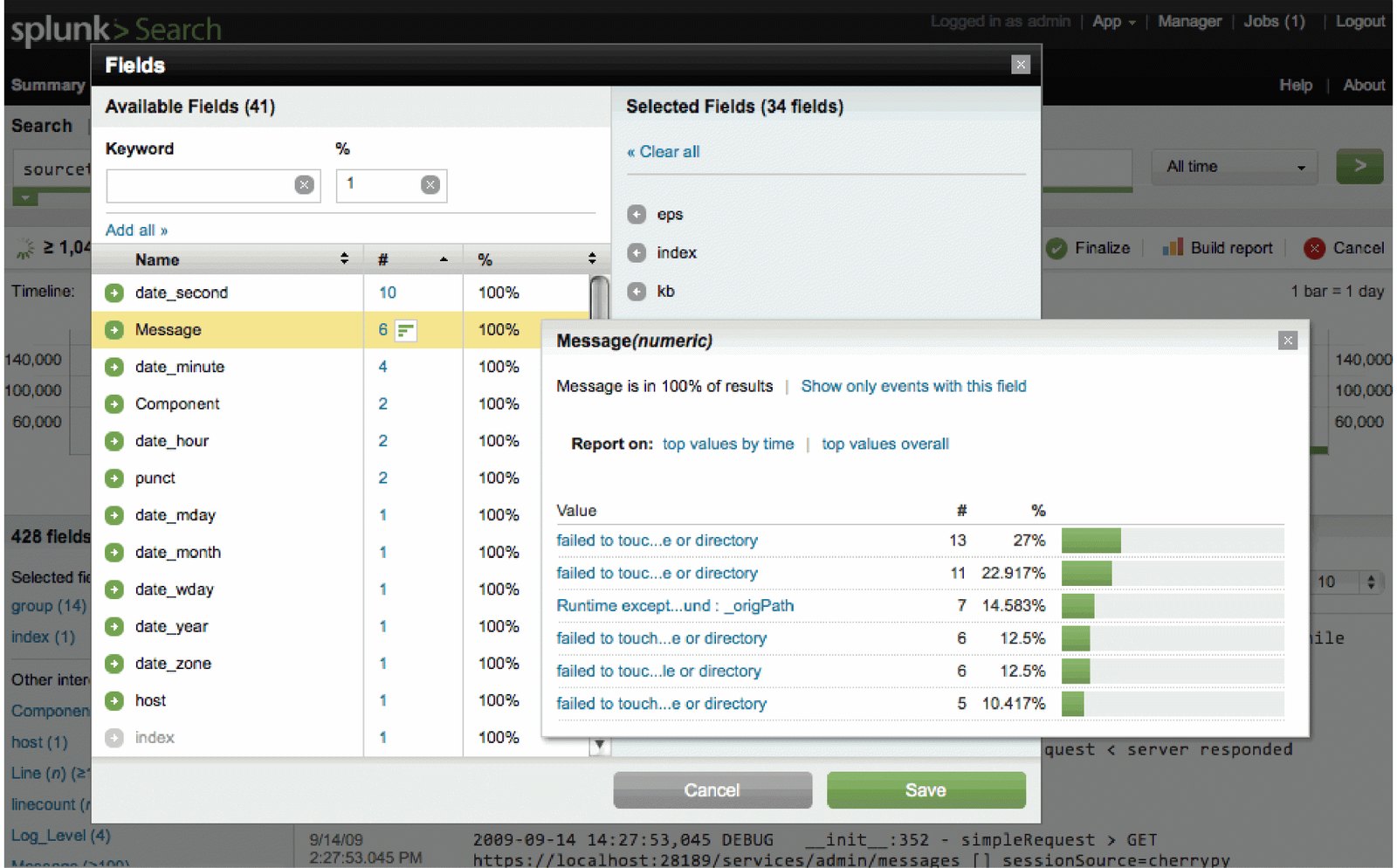Remove index from the selected fields
1397x868 pixels.
(x=637, y=252)
